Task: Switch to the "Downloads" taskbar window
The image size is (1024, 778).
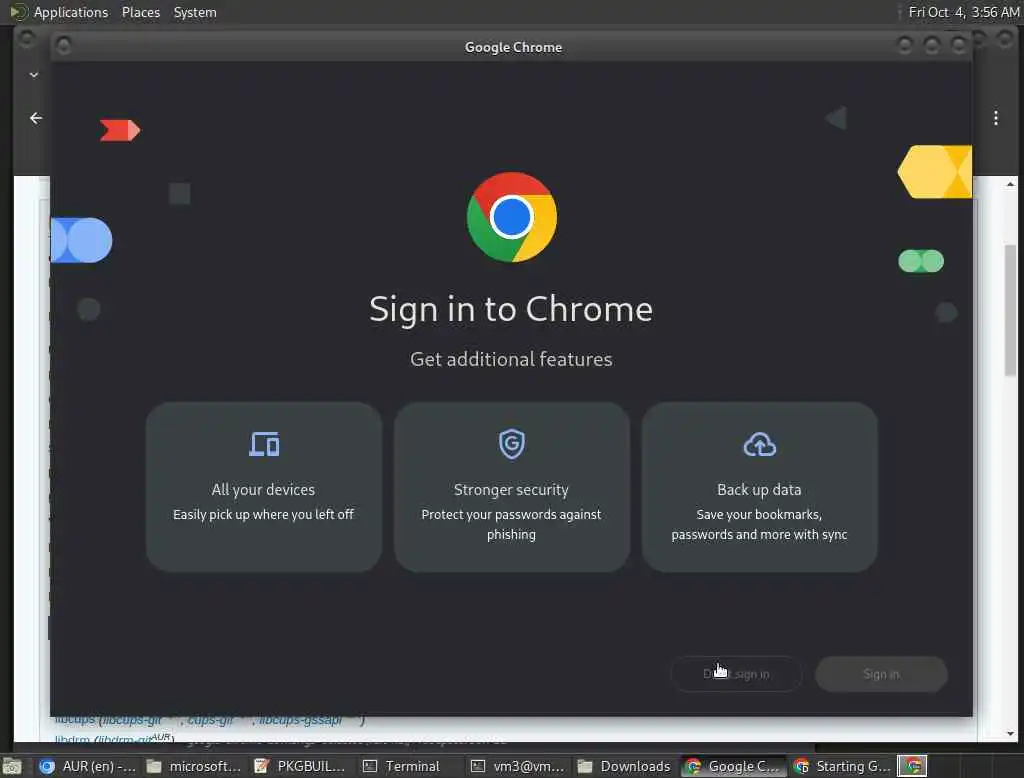Action: point(624,766)
